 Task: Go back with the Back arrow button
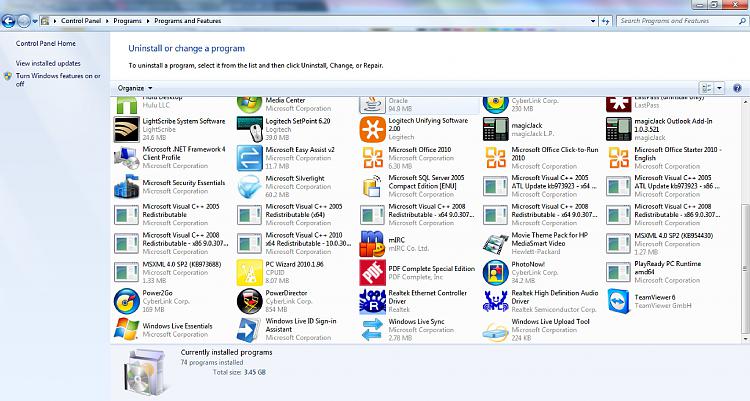pyautogui.click(x=9, y=21)
